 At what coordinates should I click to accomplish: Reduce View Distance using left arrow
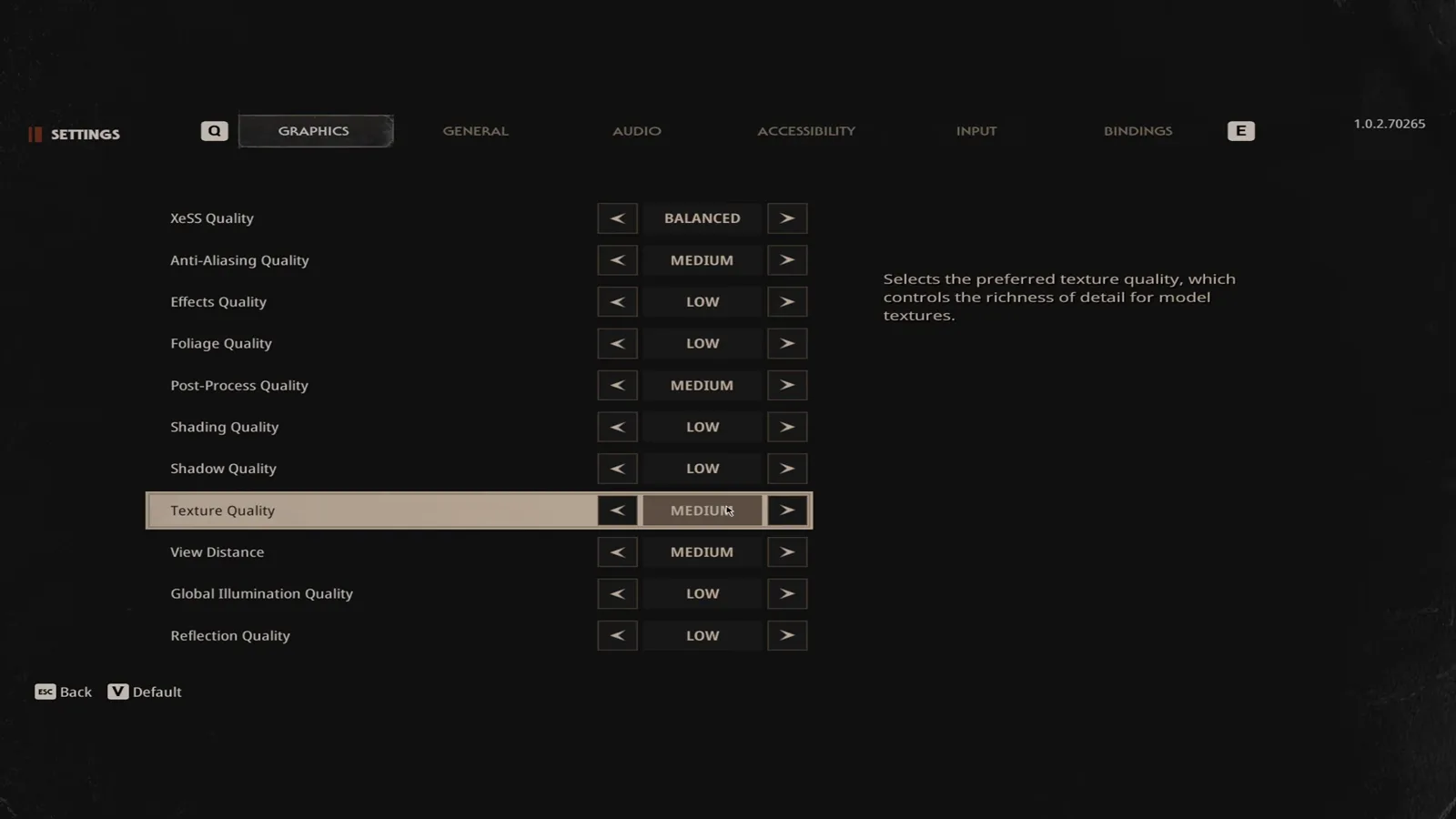pyautogui.click(x=617, y=552)
